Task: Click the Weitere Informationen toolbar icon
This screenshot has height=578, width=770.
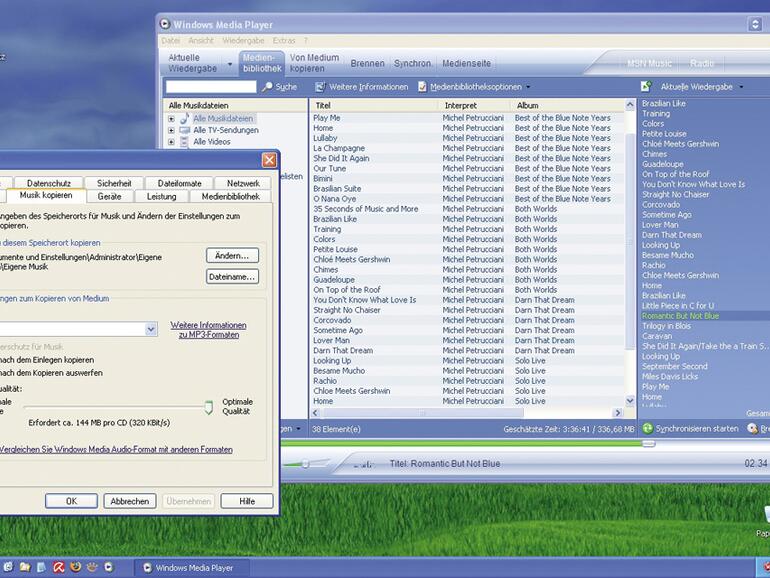Action: coord(320,87)
